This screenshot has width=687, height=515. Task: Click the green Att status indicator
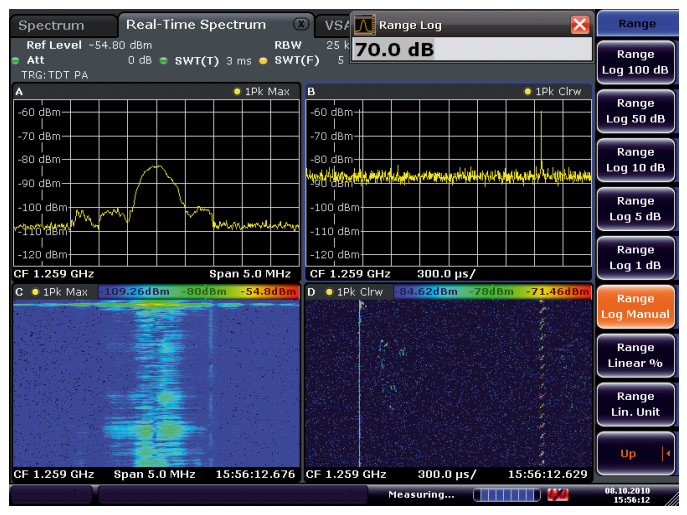pyautogui.click(x=16, y=60)
